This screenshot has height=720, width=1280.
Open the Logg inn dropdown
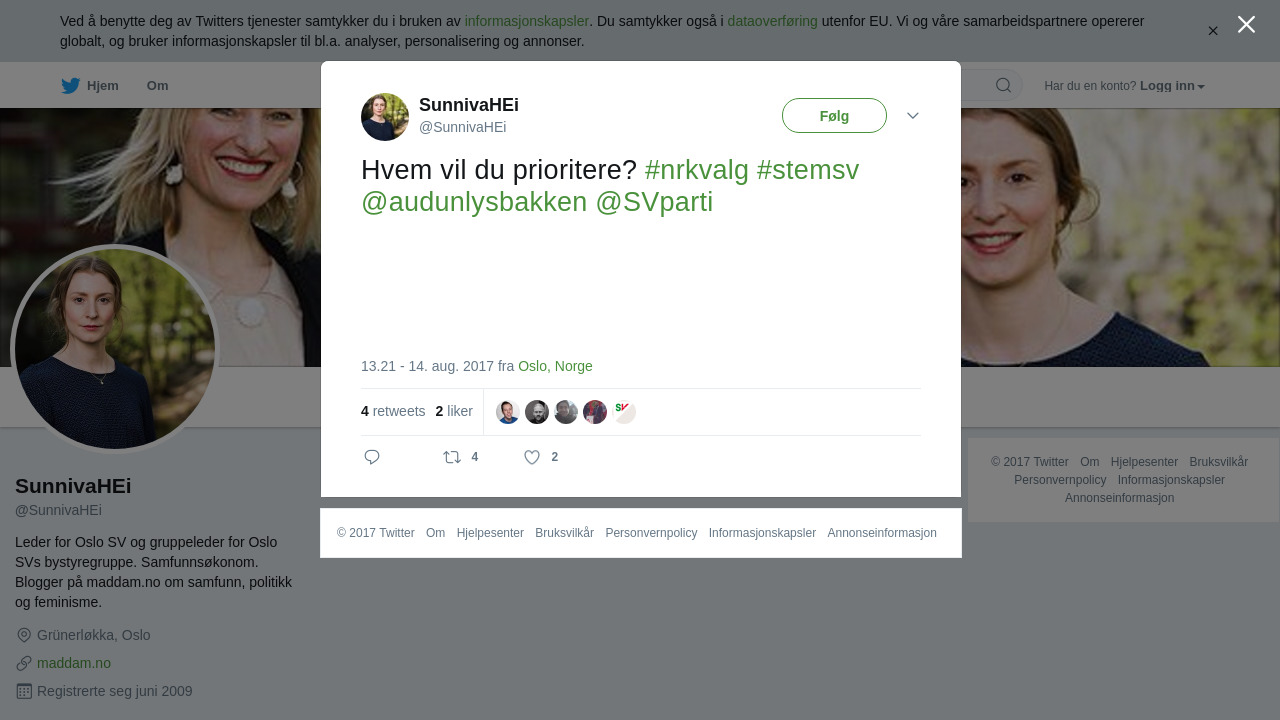tap(1172, 86)
